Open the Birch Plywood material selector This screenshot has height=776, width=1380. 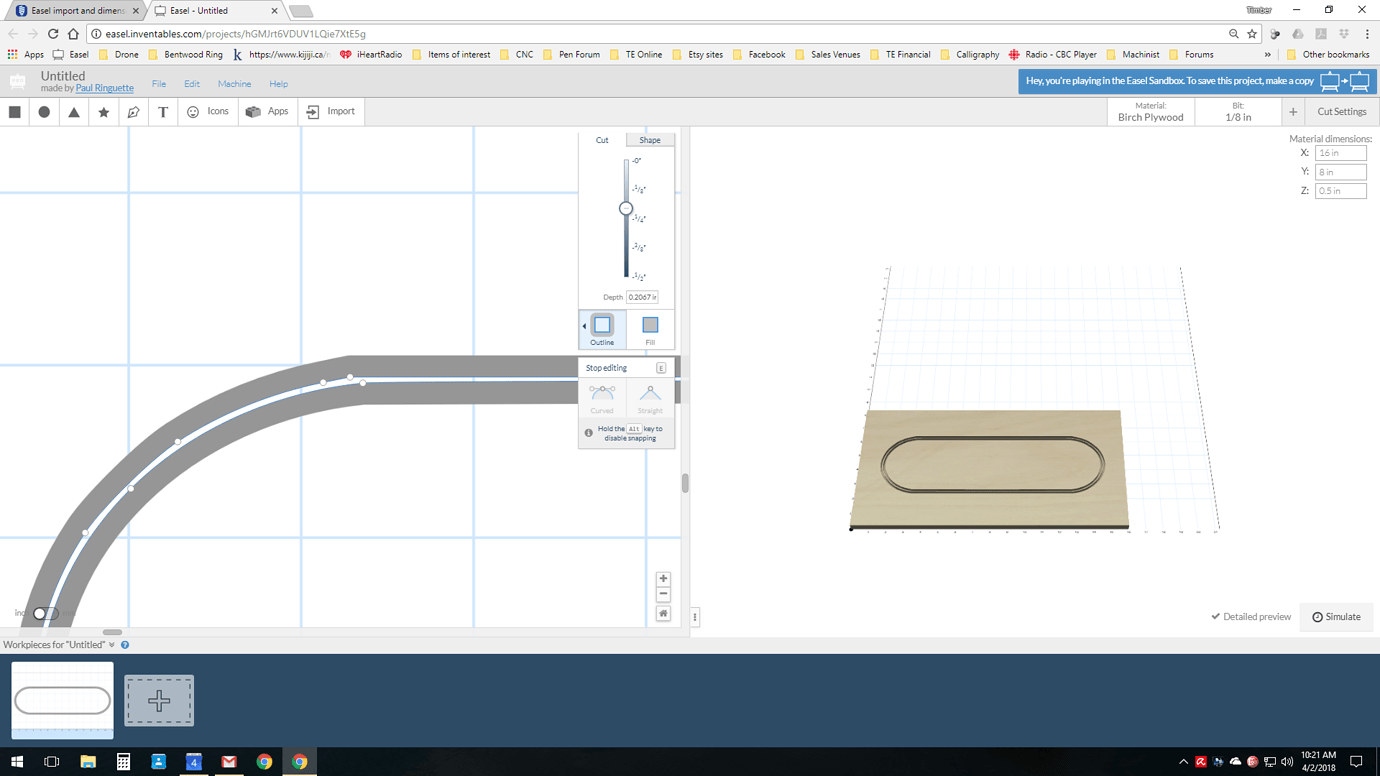pyautogui.click(x=1150, y=111)
